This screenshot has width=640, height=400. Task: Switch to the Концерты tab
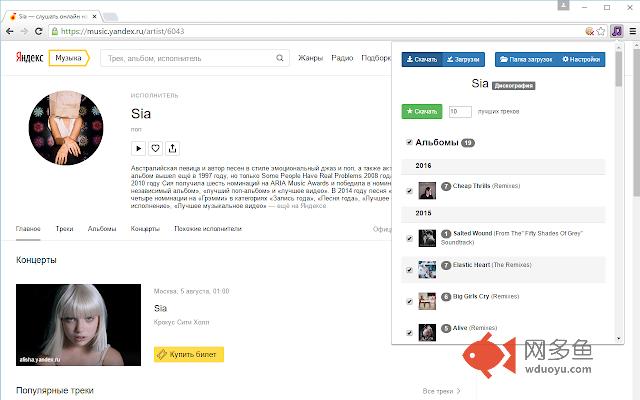pyautogui.click(x=145, y=229)
